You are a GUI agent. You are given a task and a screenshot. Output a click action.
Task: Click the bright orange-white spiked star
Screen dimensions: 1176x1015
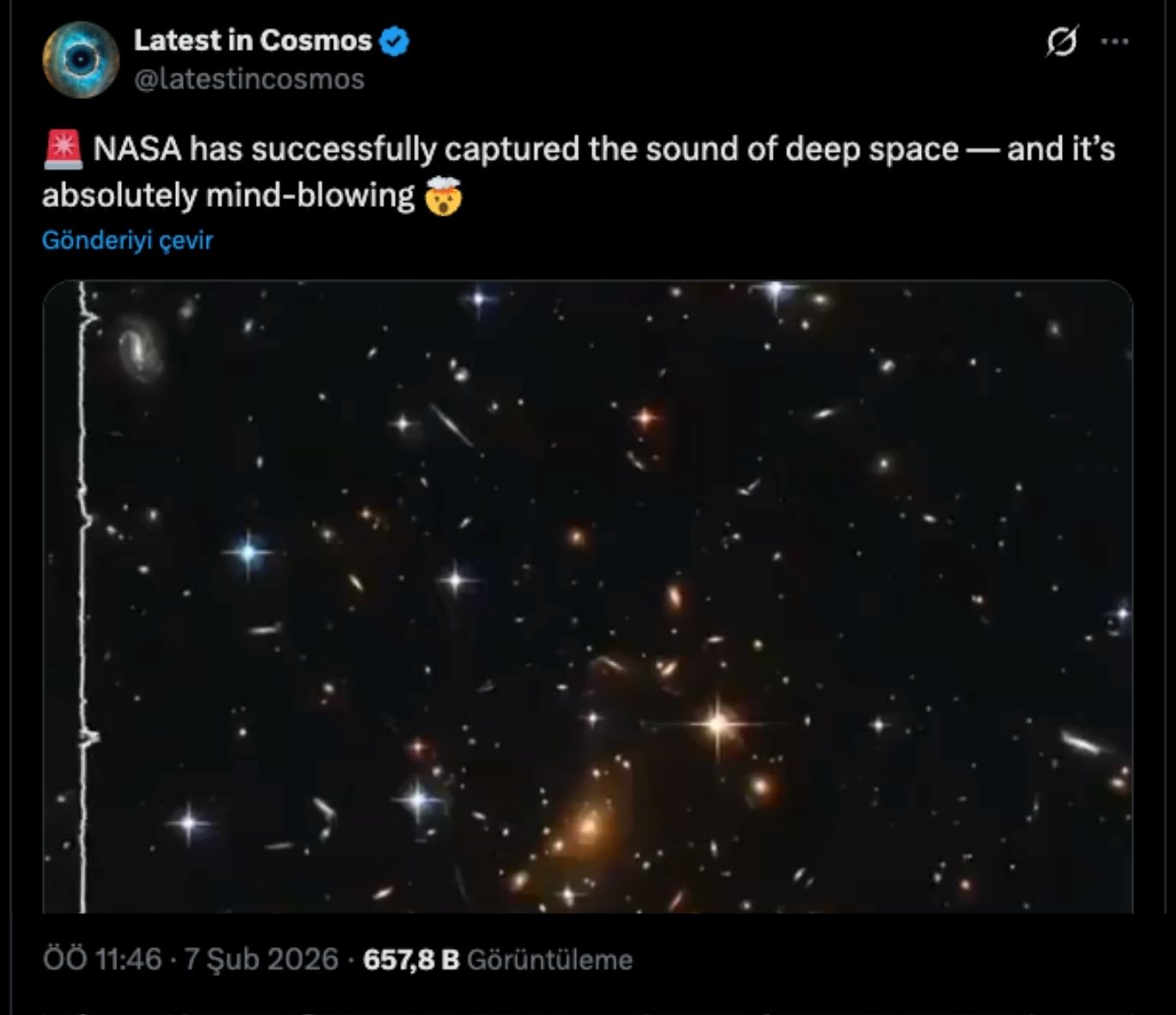click(718, 724)
